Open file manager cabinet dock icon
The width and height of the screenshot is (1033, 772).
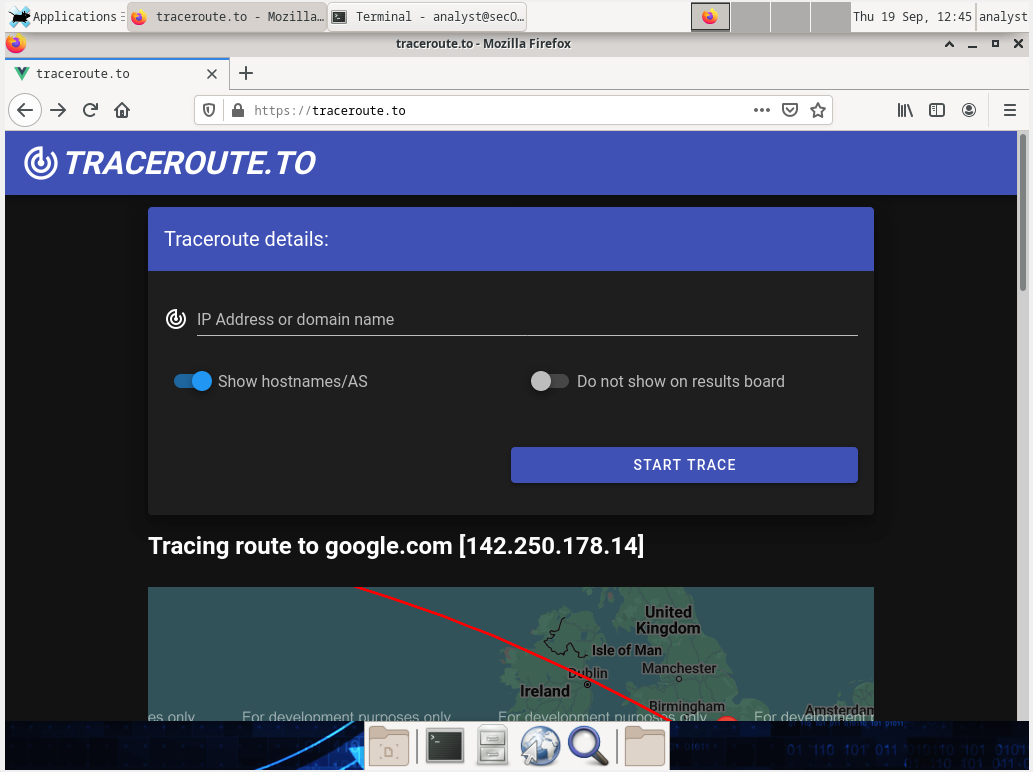point(491,746)
